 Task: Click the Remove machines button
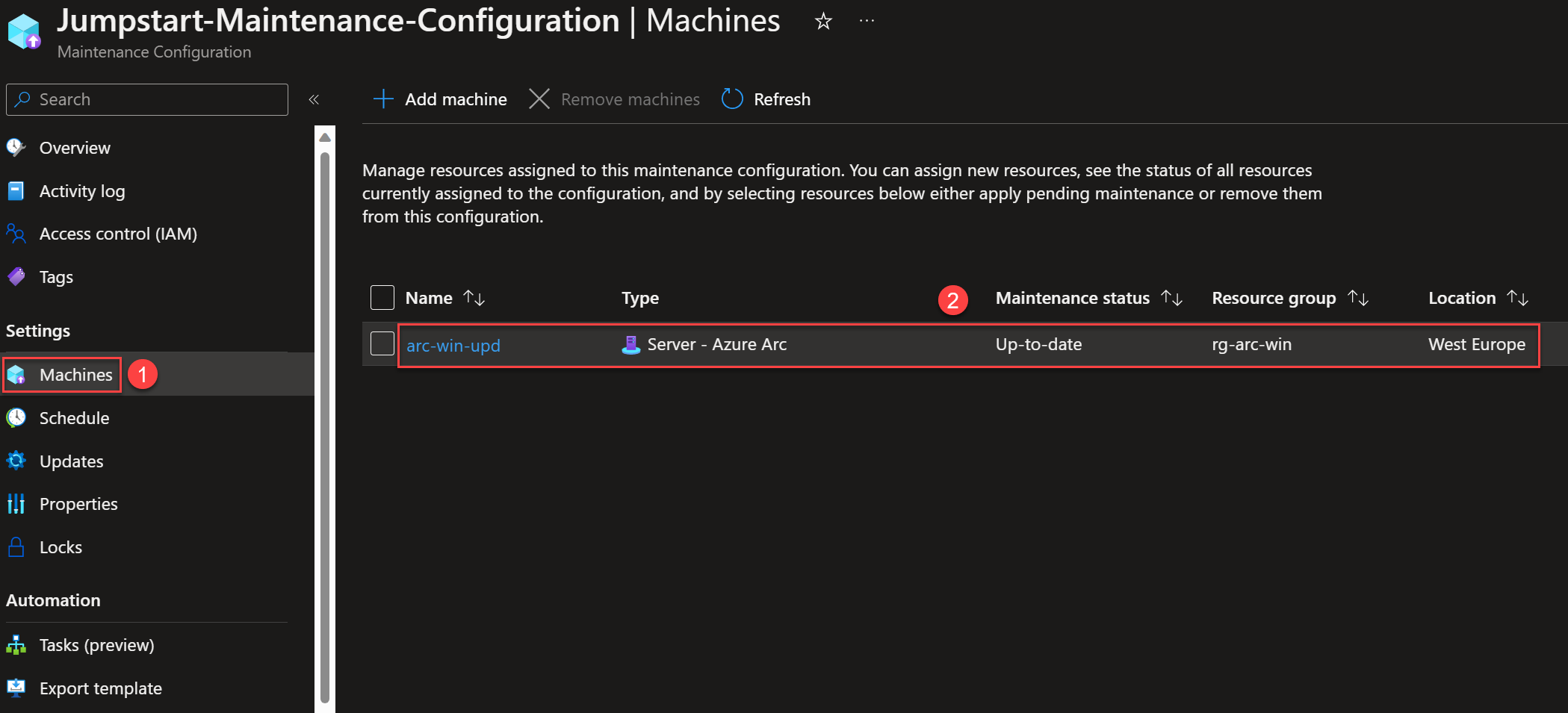tap(614, 99)
